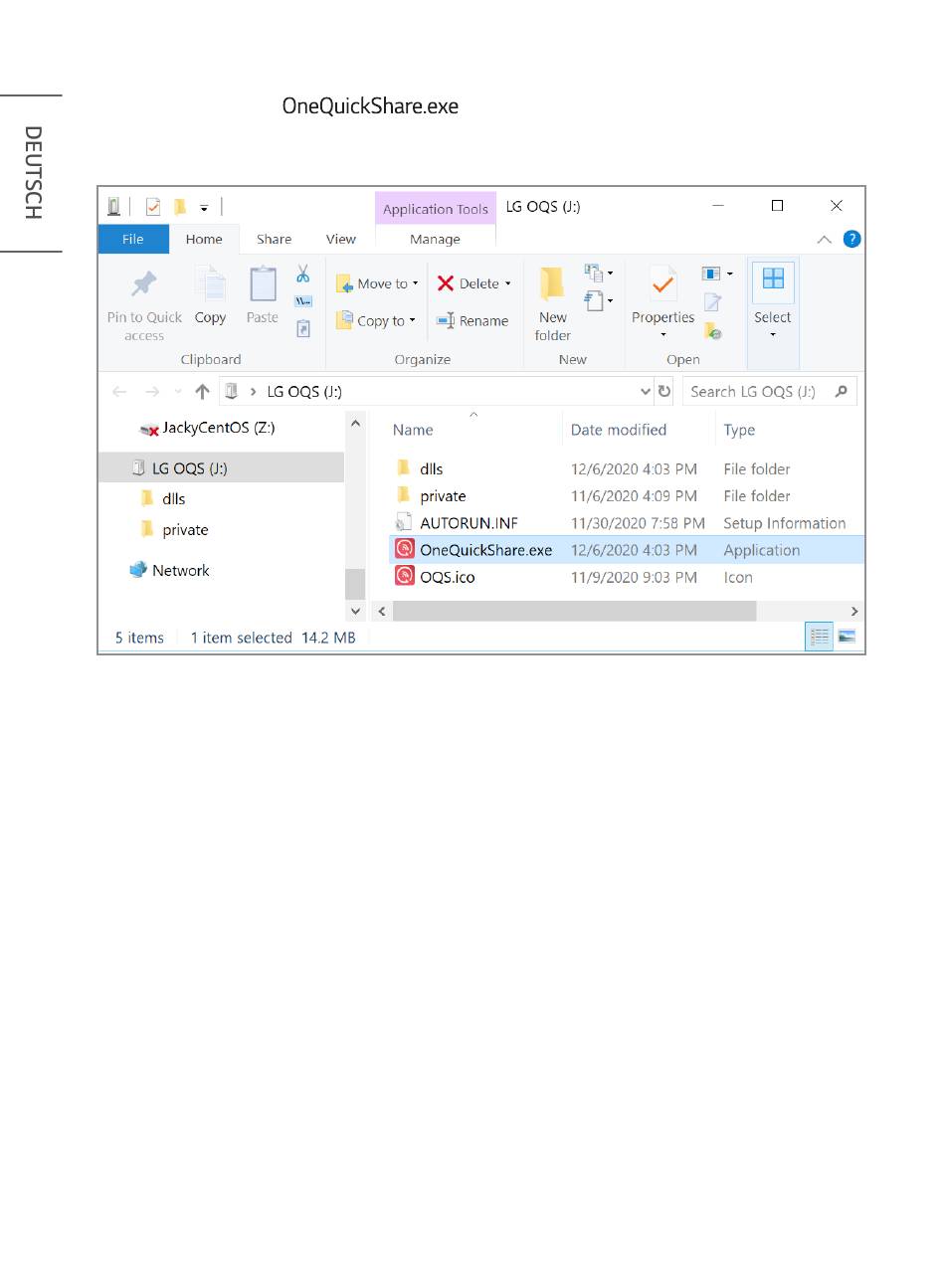945x1288 pixels.
Task: Click the drive icon in the title bar
Action: (114, 207)
